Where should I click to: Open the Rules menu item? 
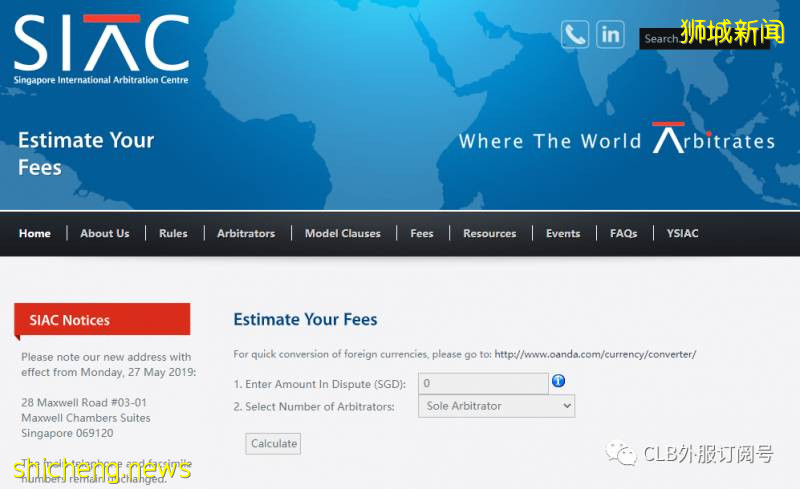point(173,233)
